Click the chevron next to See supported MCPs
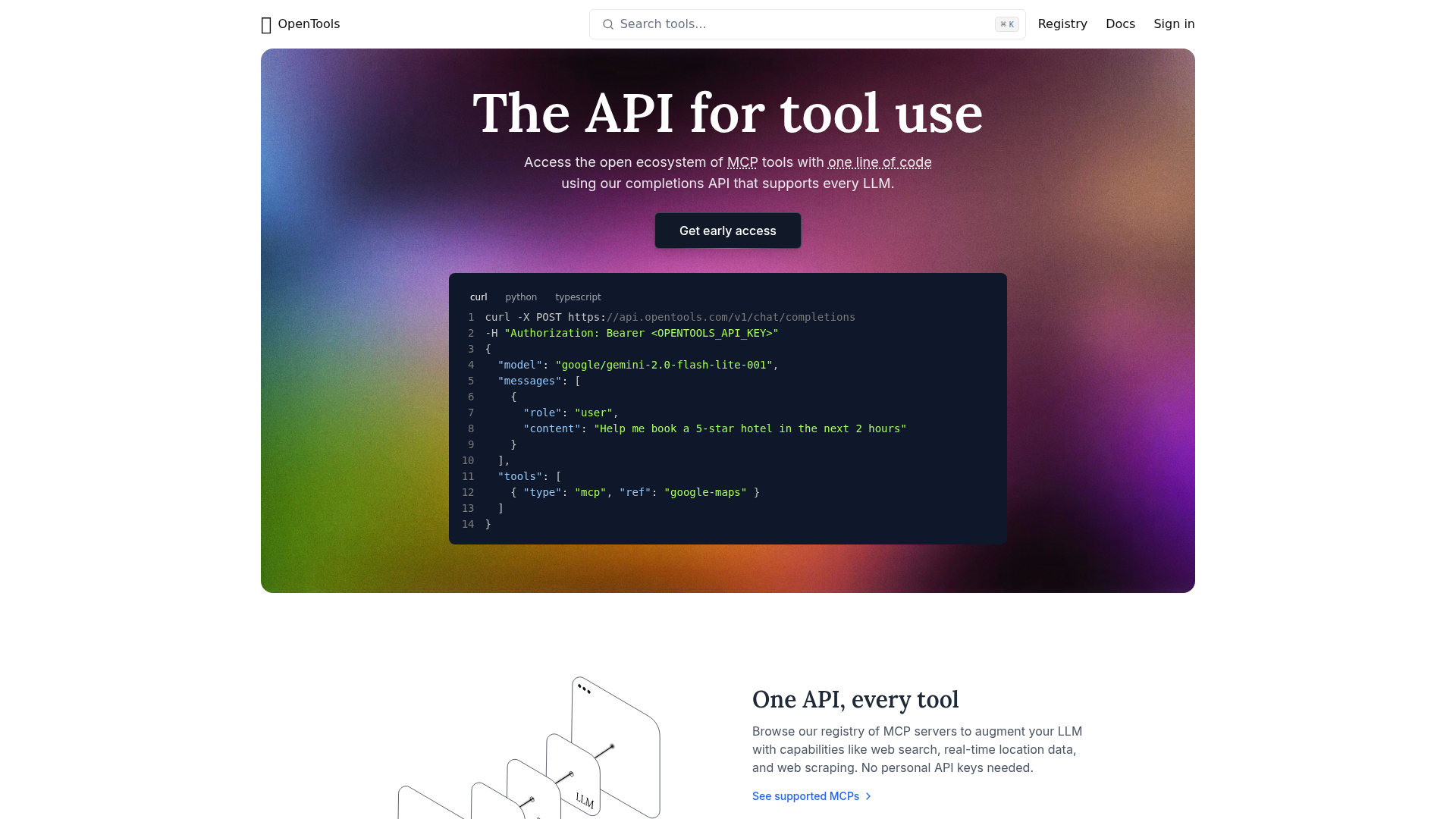The image size is (1456, 819). coord(868,796)
